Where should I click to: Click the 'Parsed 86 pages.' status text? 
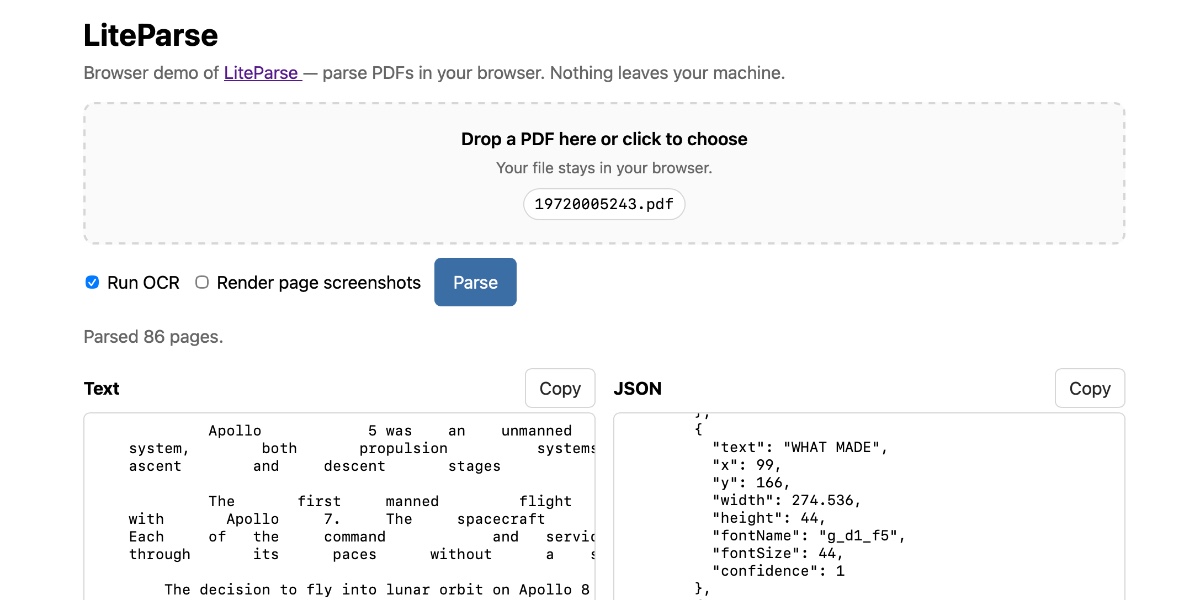153,337
